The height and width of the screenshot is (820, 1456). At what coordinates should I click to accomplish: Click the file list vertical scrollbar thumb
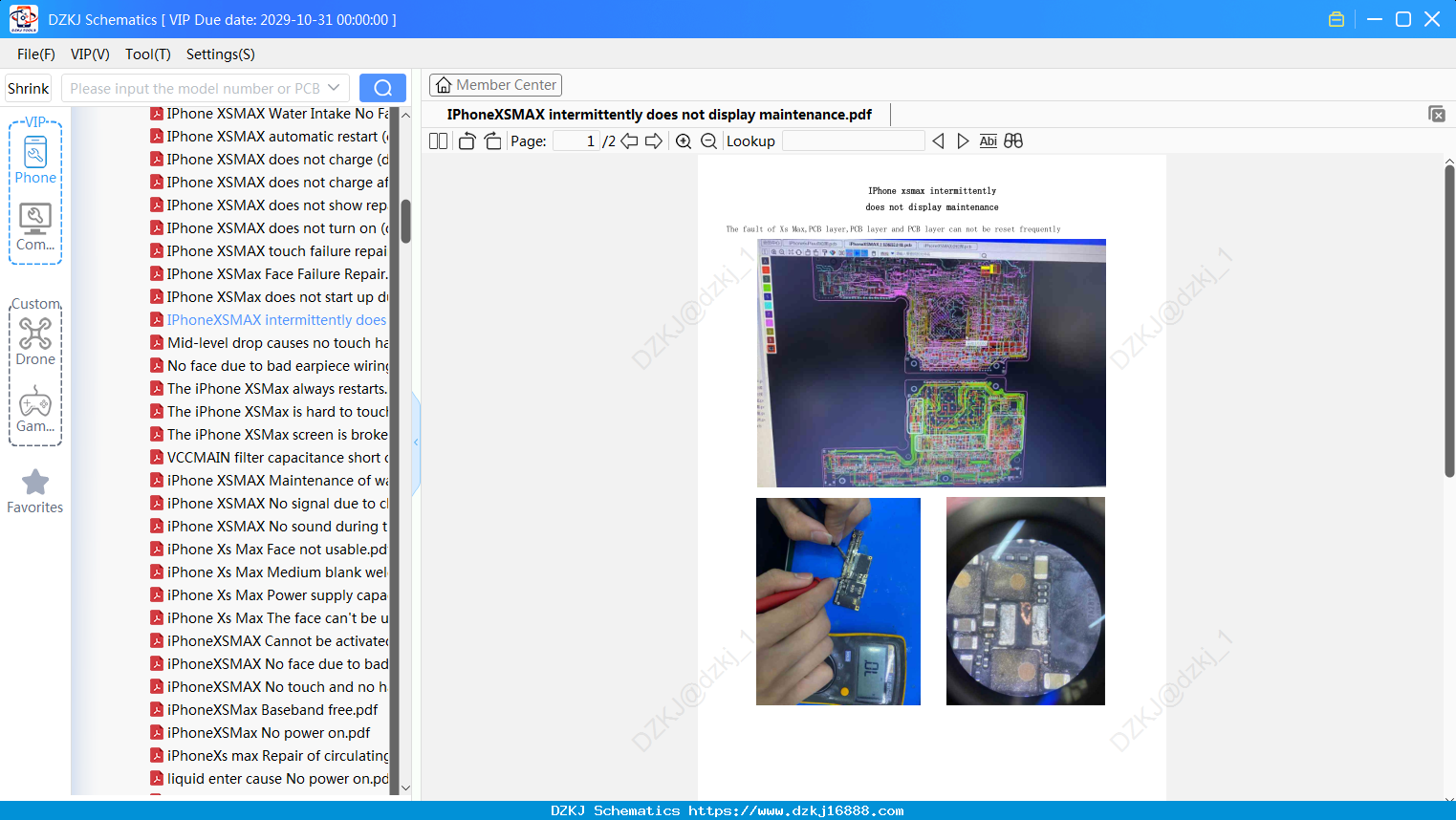pos(405,221)
